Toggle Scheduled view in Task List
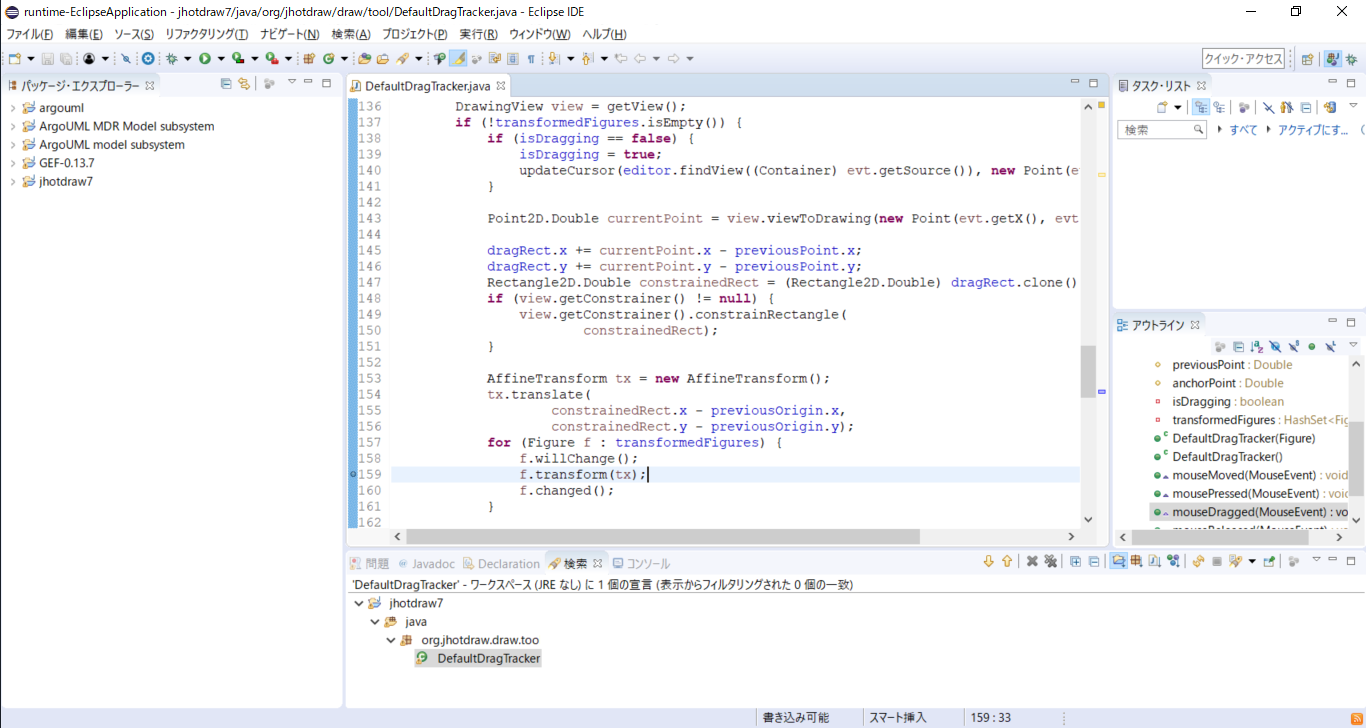The width and height of the screenshot is (1366, 728). [1219, 107]
